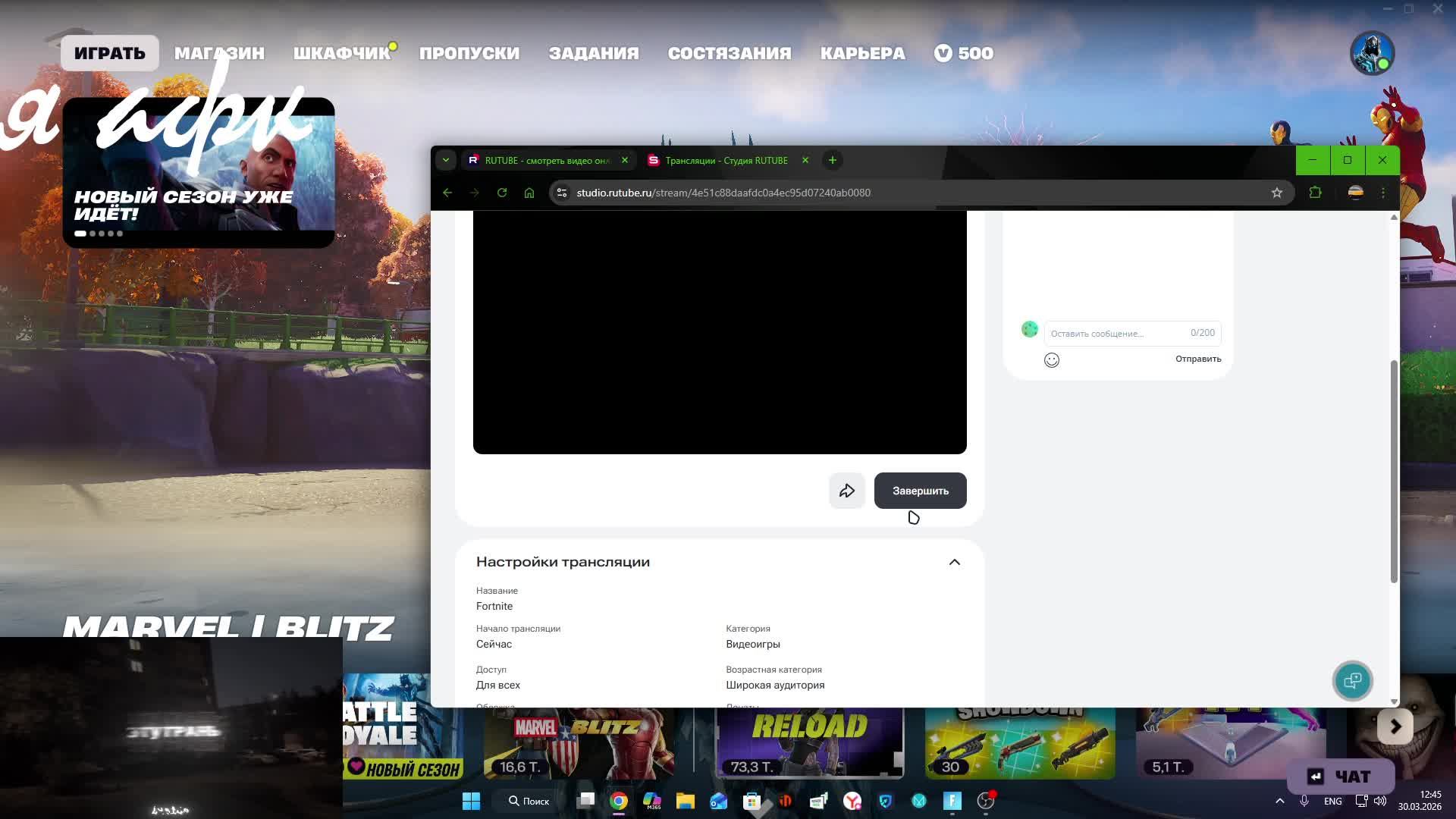The width and height of the screenshot is (1456, 819).
Task: Show hidden system tray icons
Action: [x=1280, y=801]
